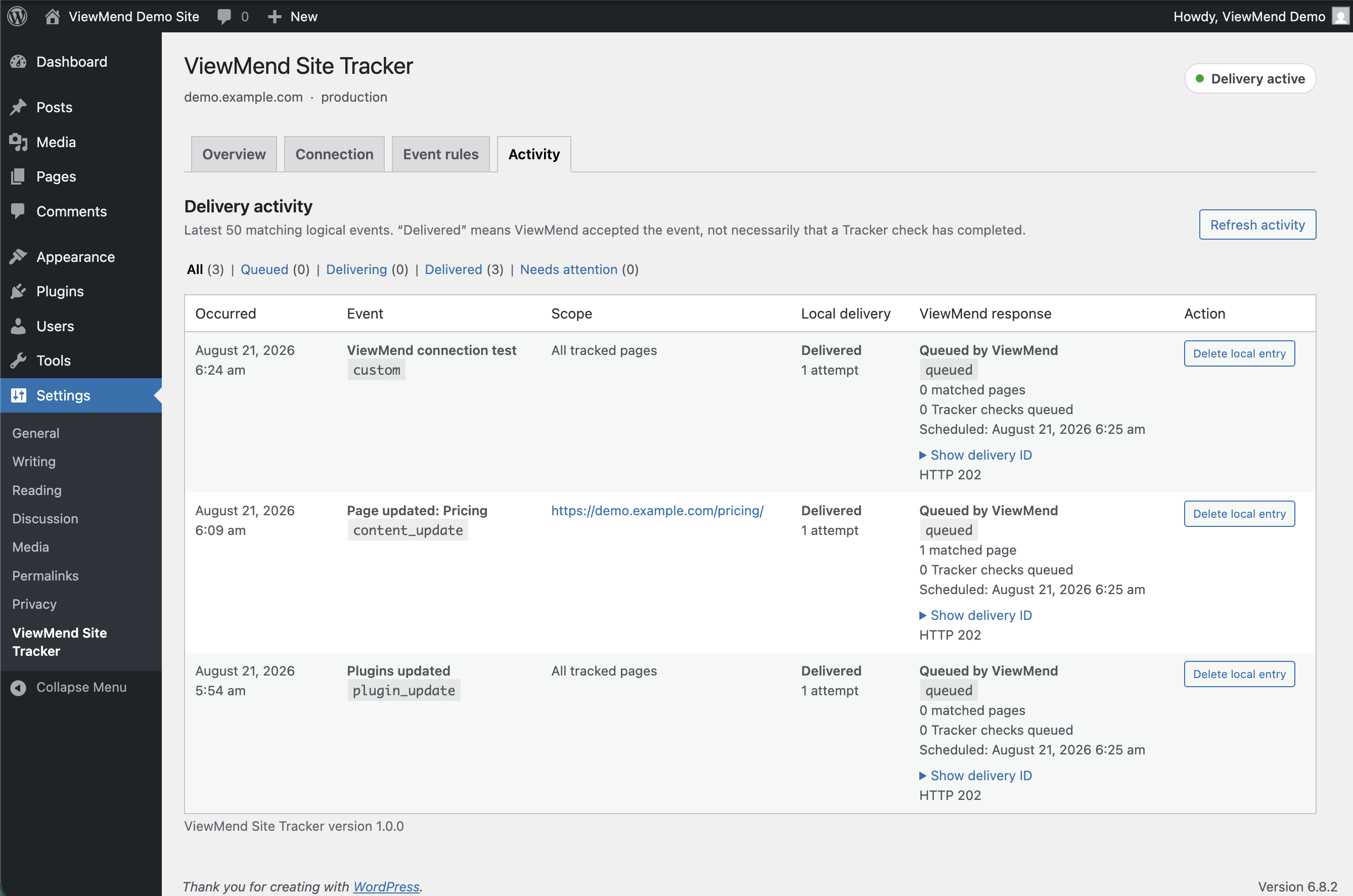Click the custom event code tag
The width and height of the screenshot is (1353, 896).
377,370
